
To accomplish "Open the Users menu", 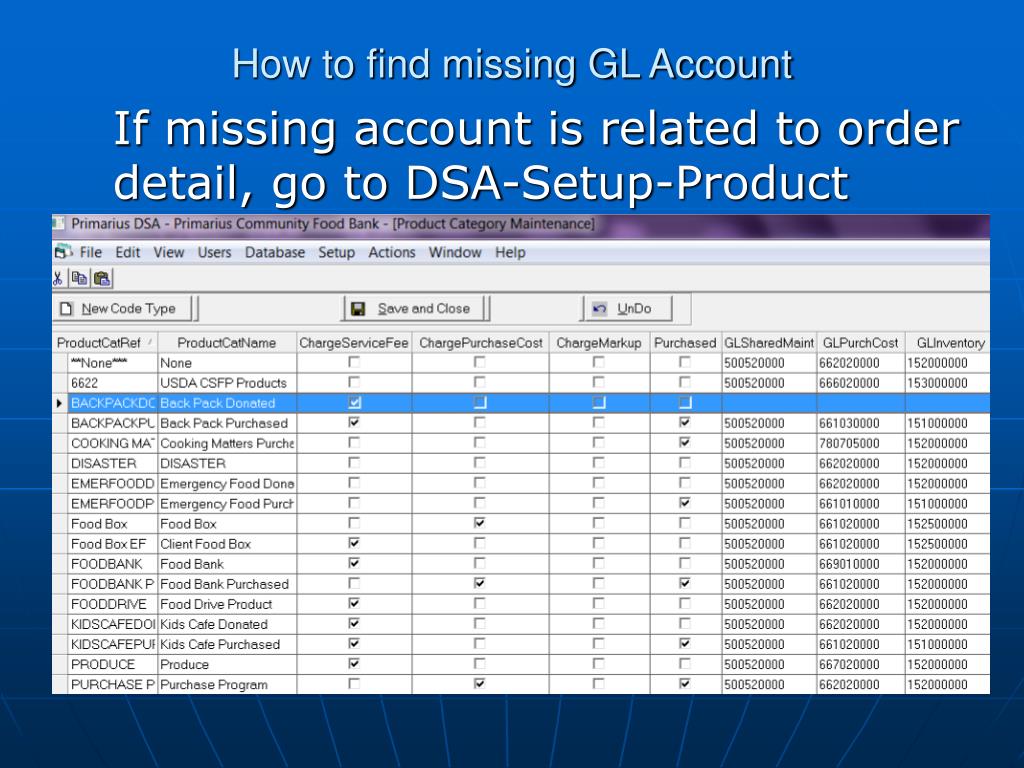I will [x=214, y=252].
